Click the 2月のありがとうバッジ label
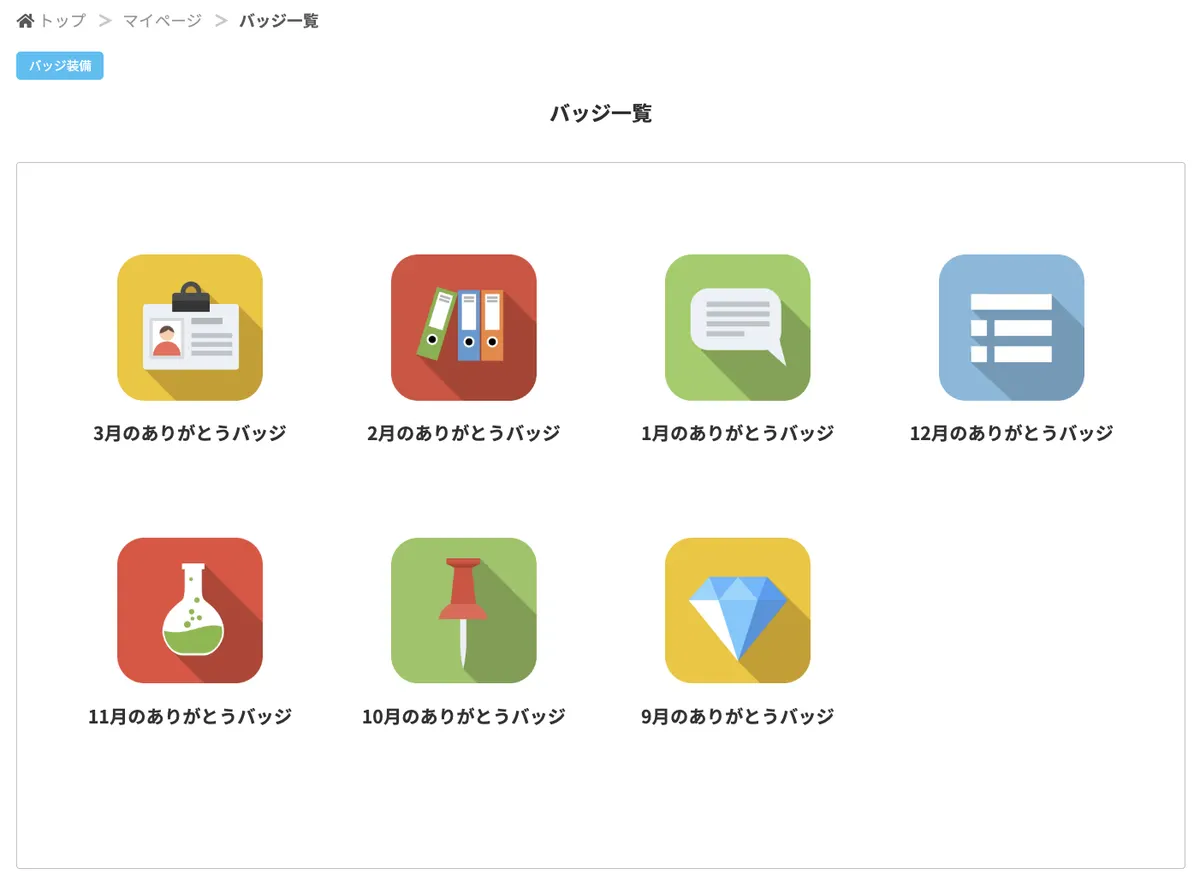Image resolution: width=1200 pixels, height=882 pixels. coord(464,433)
